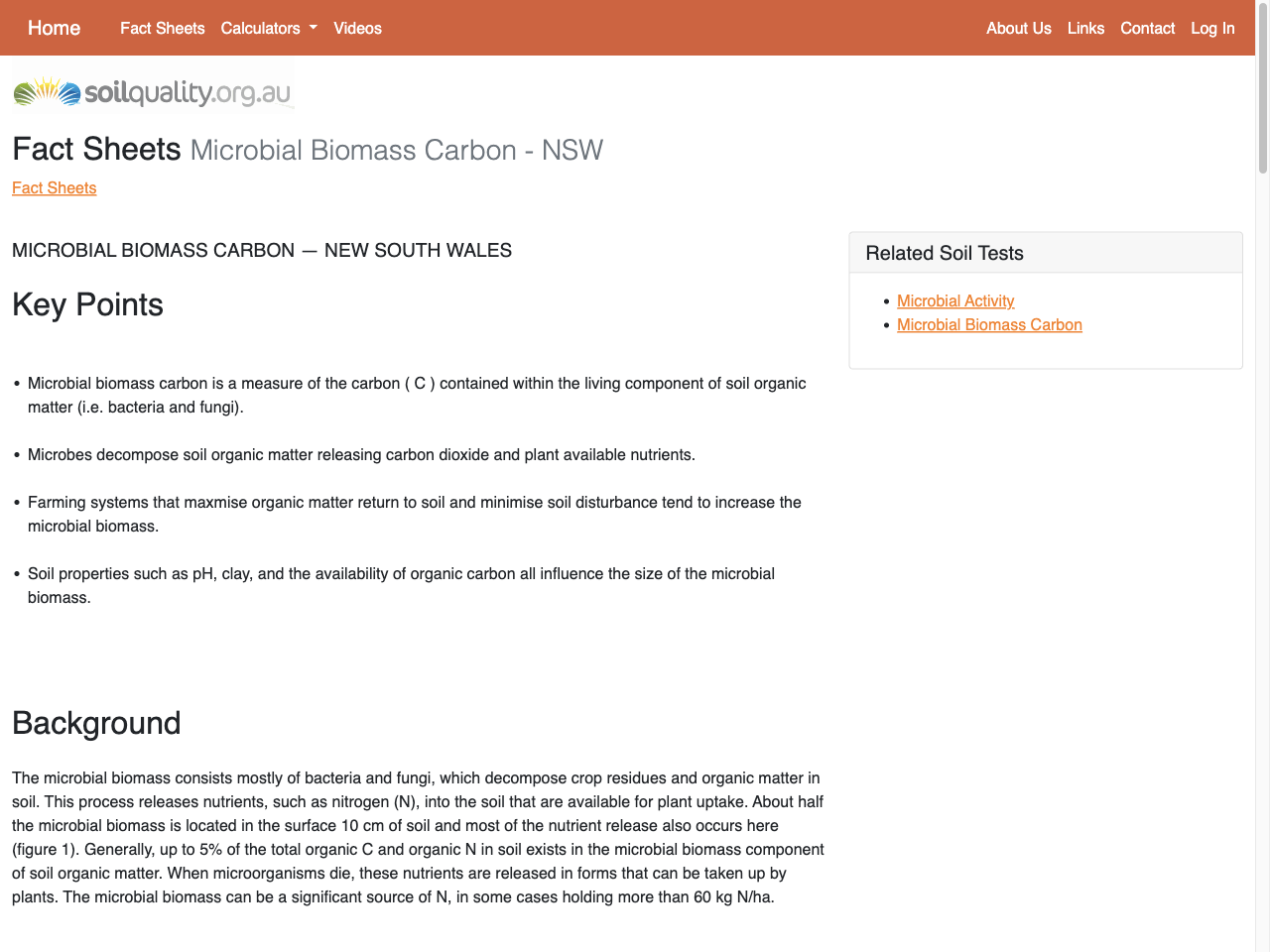Go to the Links page
The width and height of the screenshot is (1270, 952).
[x=1085, y=28]
